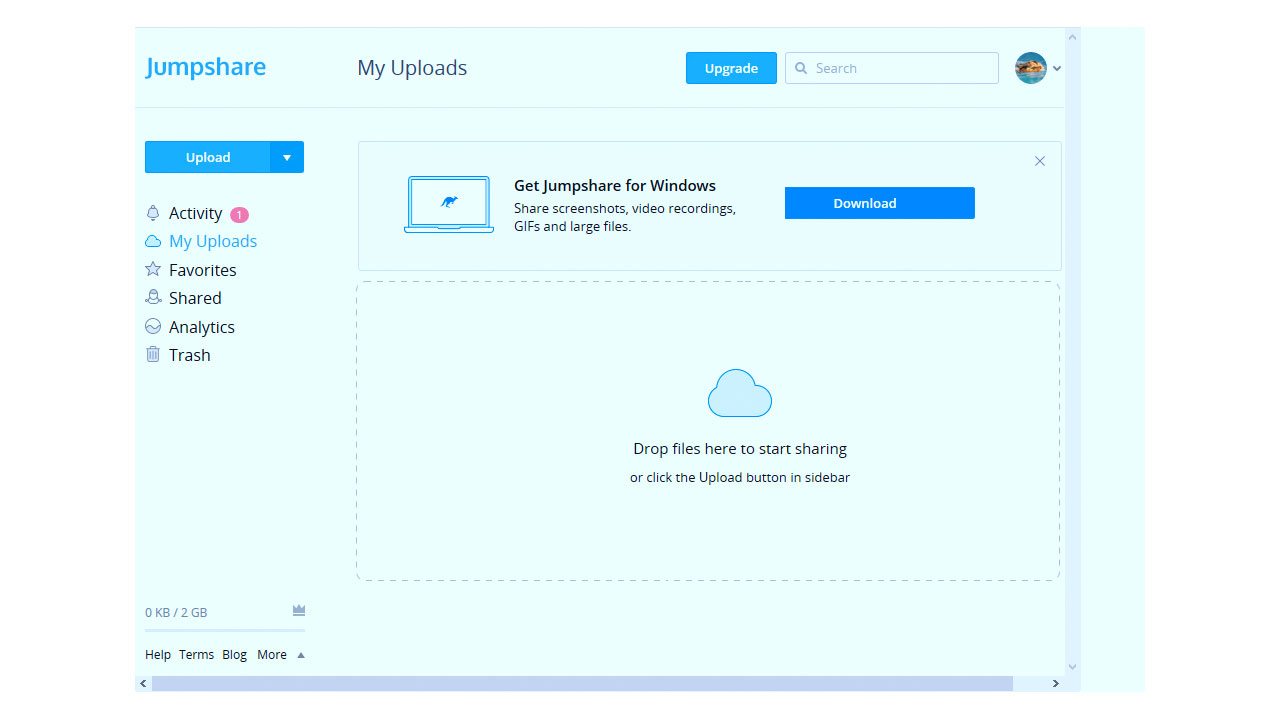This screenshot has height=720, width=1280.
Task: Open the Favorites section
Action: click(x=202, y=270)
